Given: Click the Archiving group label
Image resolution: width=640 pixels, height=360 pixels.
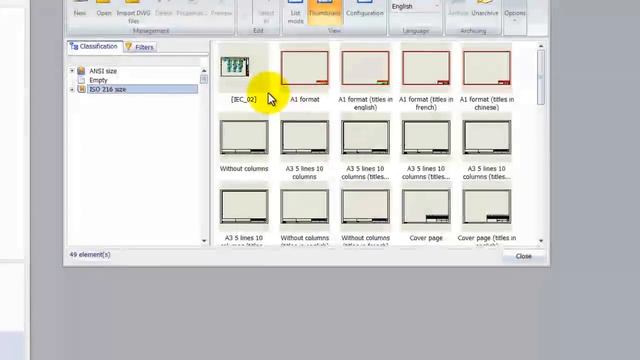Looking at the screenshot, I should click(473, 31).
